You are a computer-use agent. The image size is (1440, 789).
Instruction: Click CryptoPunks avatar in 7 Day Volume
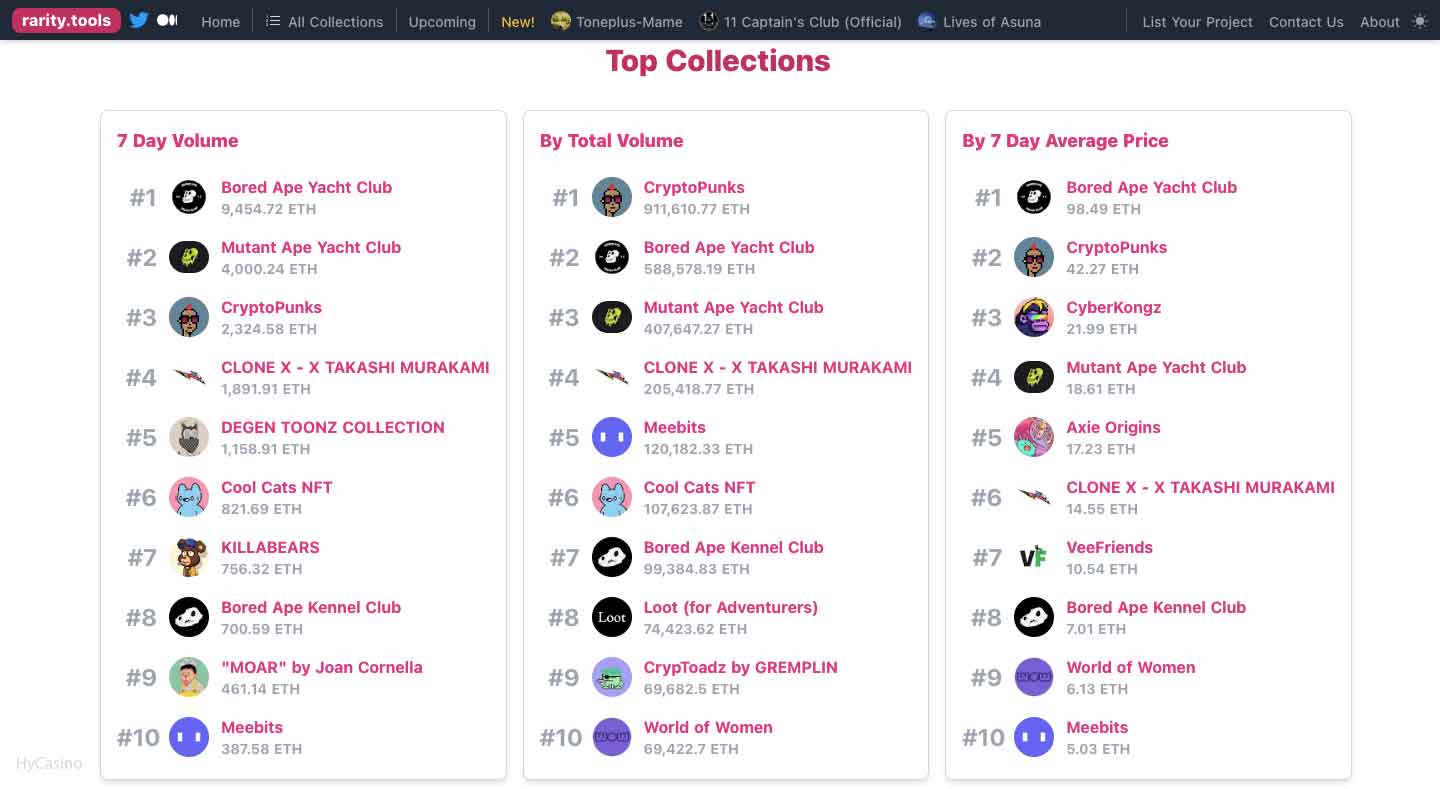pos(189,317)
